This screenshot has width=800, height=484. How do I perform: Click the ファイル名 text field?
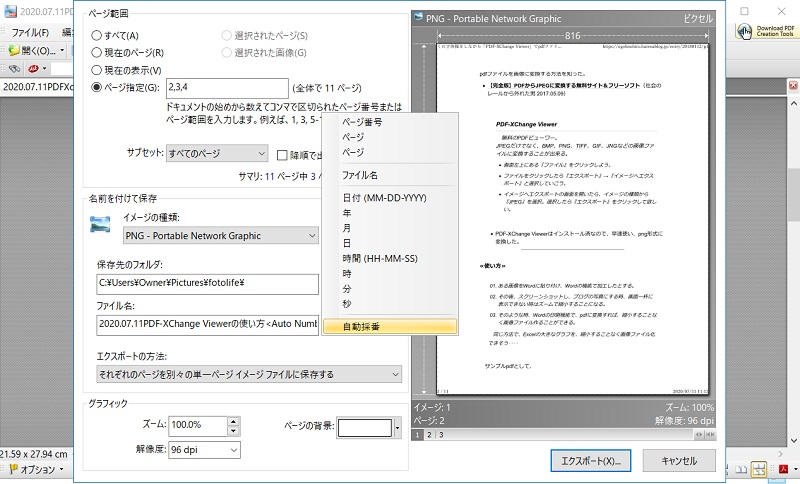pos(207,324)
